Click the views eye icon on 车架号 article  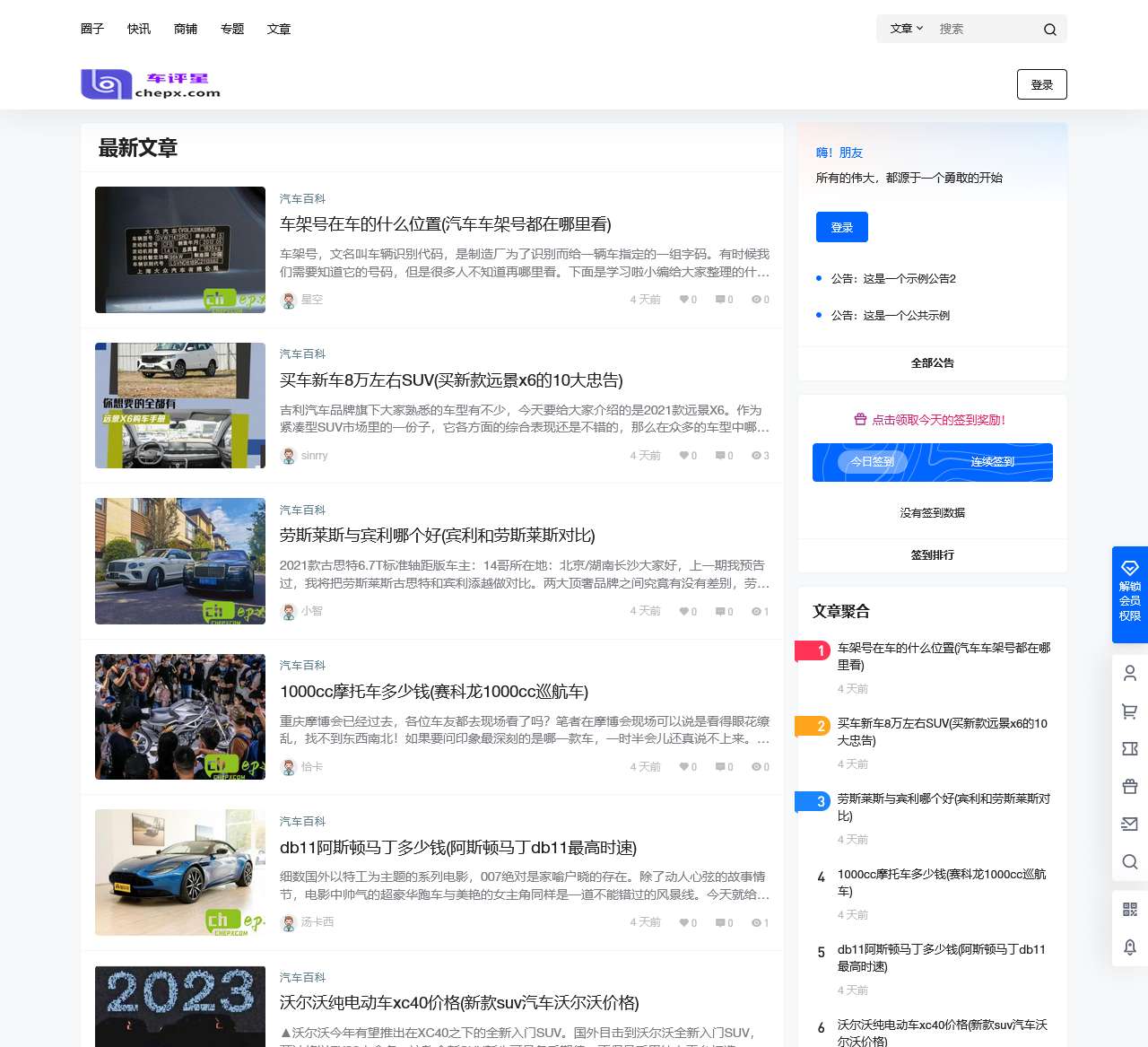756,300
